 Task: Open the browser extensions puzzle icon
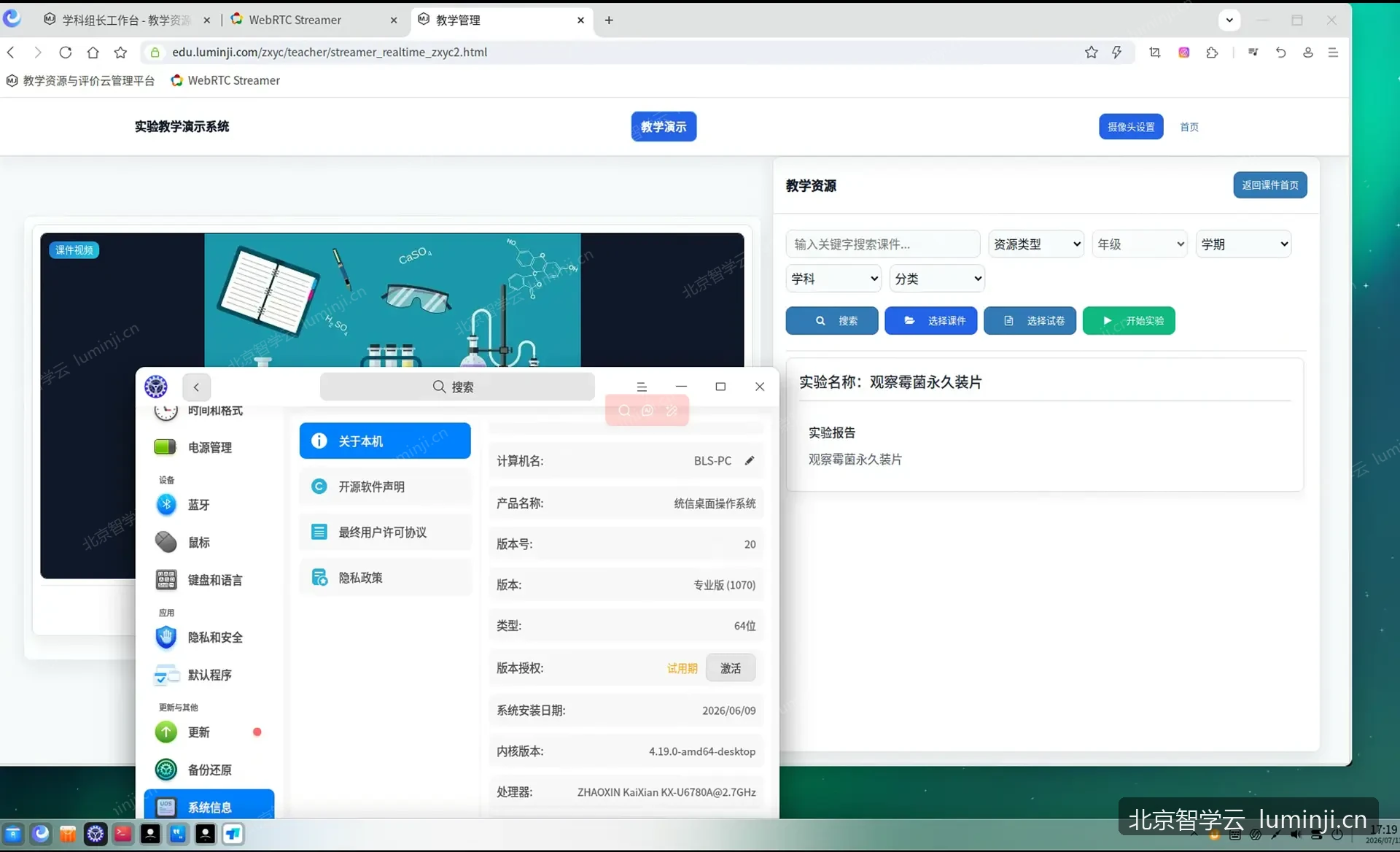tap(1212, 52)
